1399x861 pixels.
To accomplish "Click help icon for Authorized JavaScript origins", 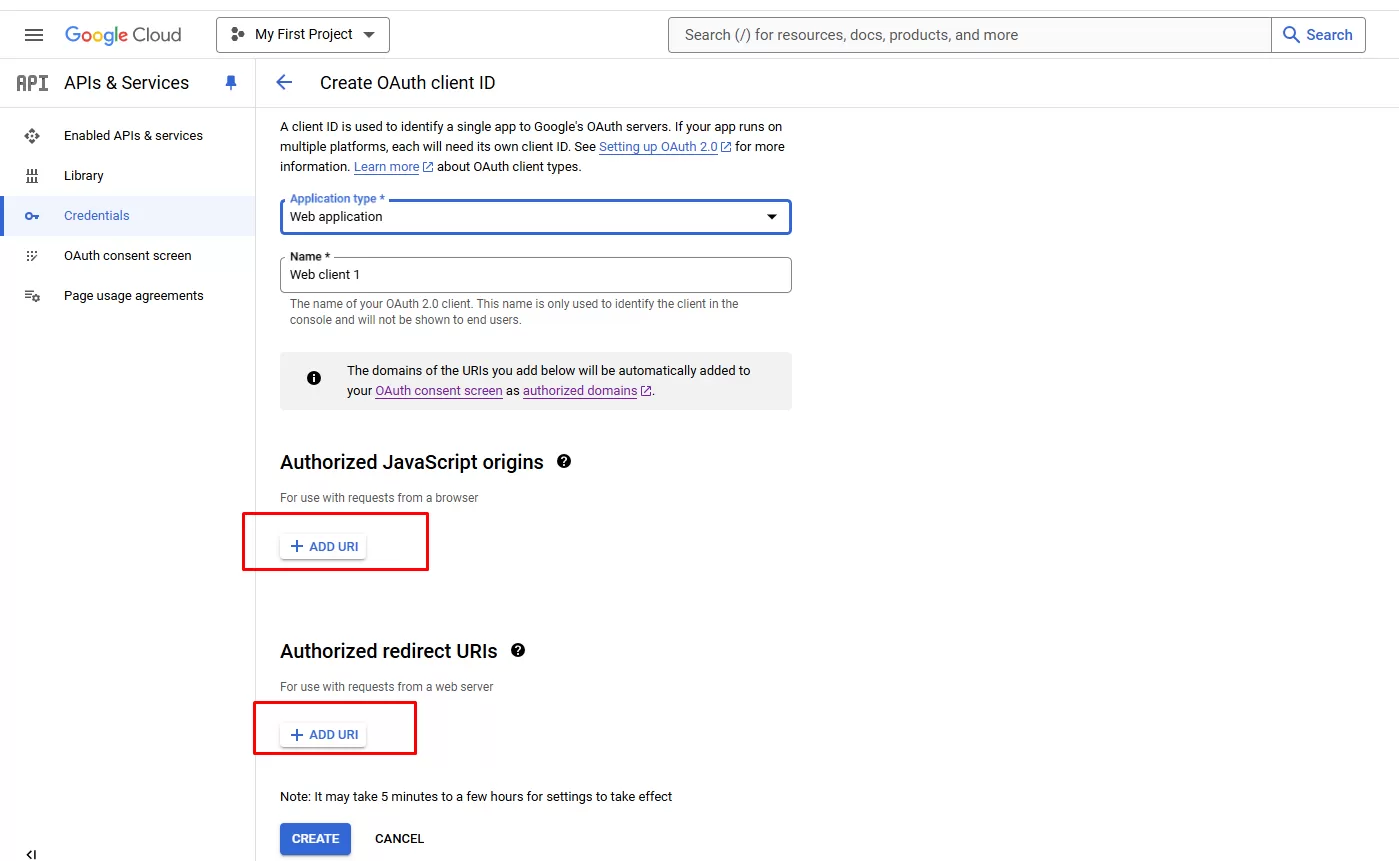I will click(564, 461).
